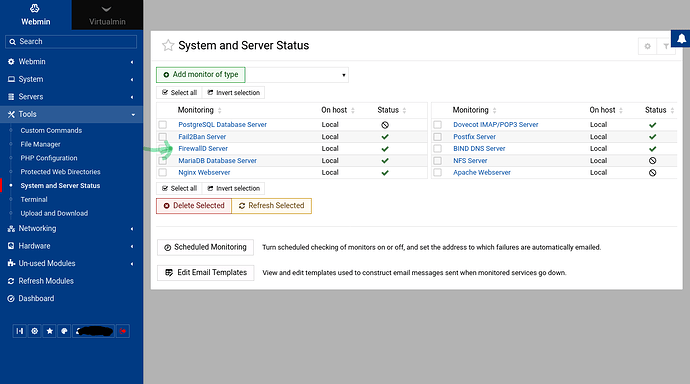Click the NFS Server status icon

click(653, 161)
